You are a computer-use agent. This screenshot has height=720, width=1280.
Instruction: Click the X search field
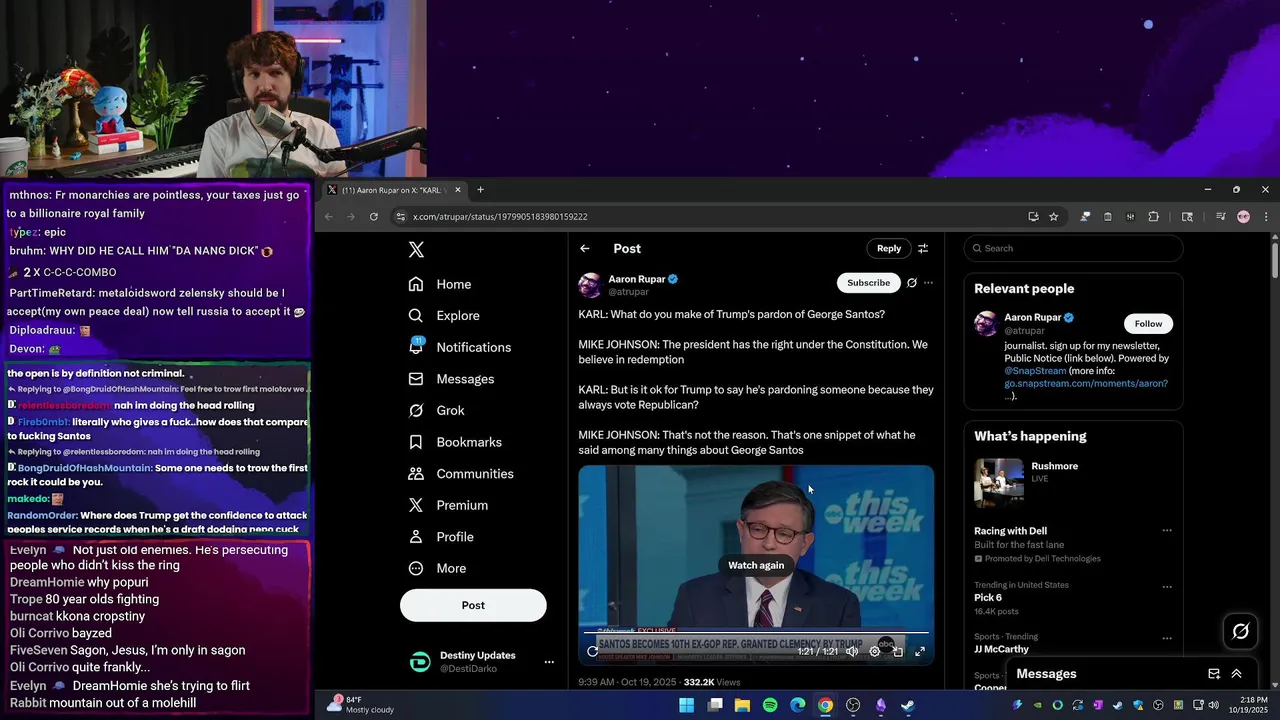coord(1073,249)
